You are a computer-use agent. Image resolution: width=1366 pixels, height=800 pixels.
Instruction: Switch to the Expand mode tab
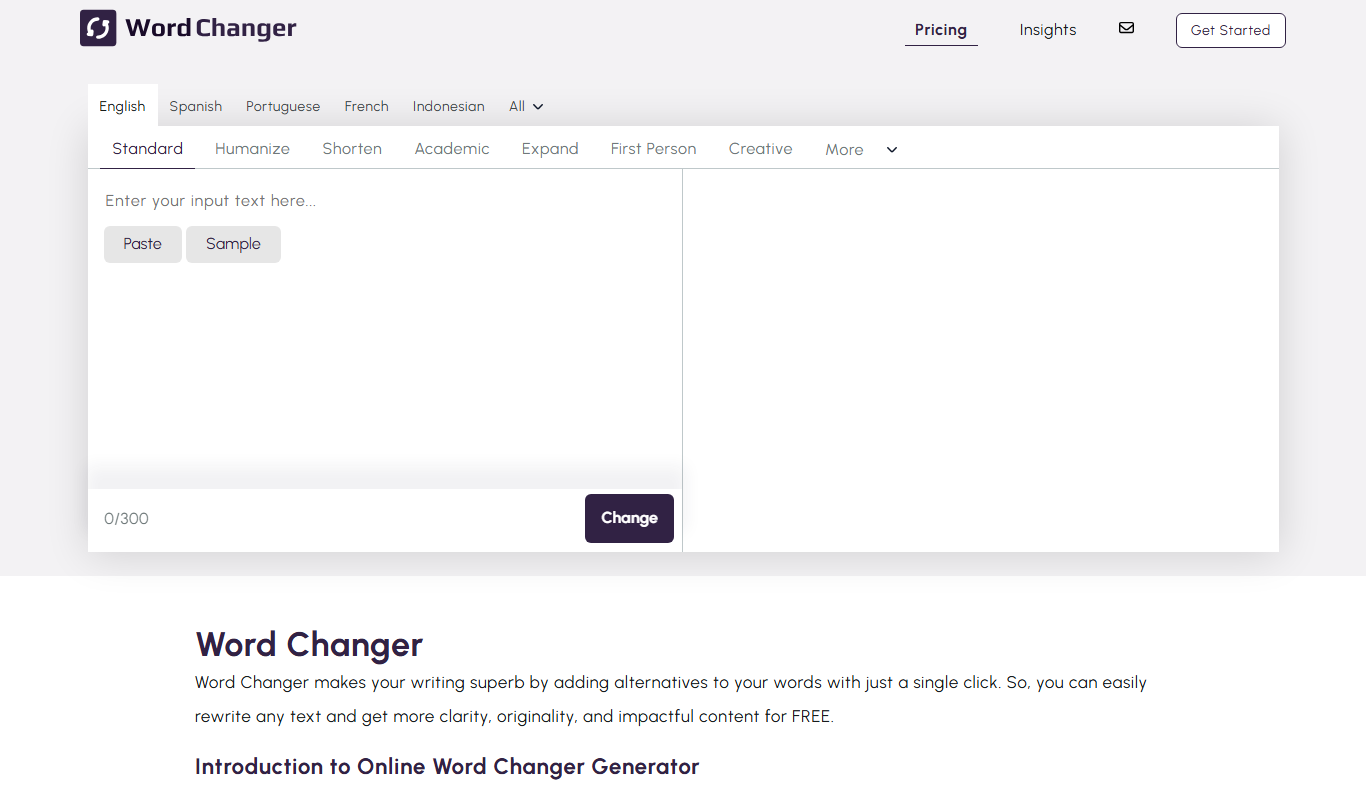pos(550,148)
